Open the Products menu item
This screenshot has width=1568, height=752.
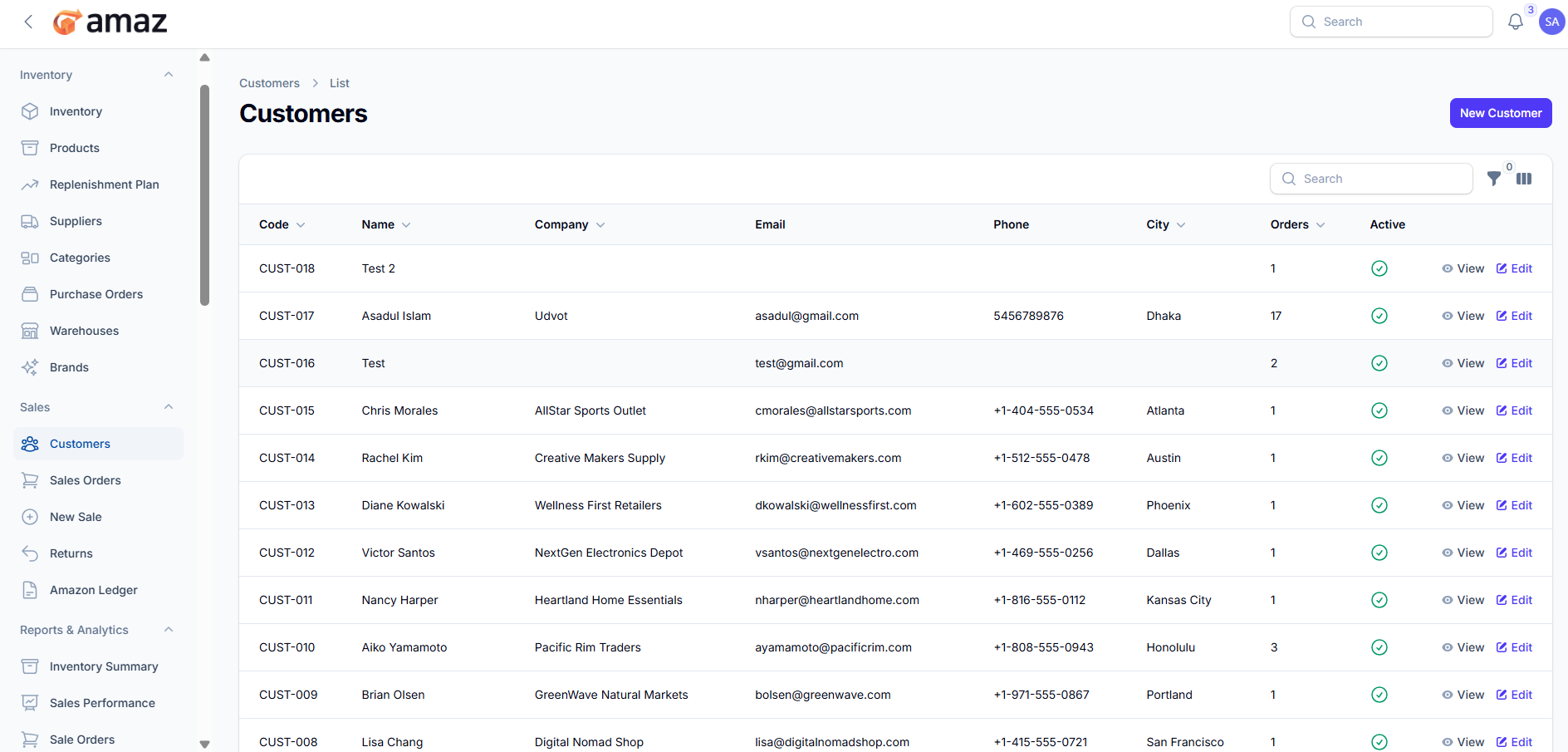(98, 148)
